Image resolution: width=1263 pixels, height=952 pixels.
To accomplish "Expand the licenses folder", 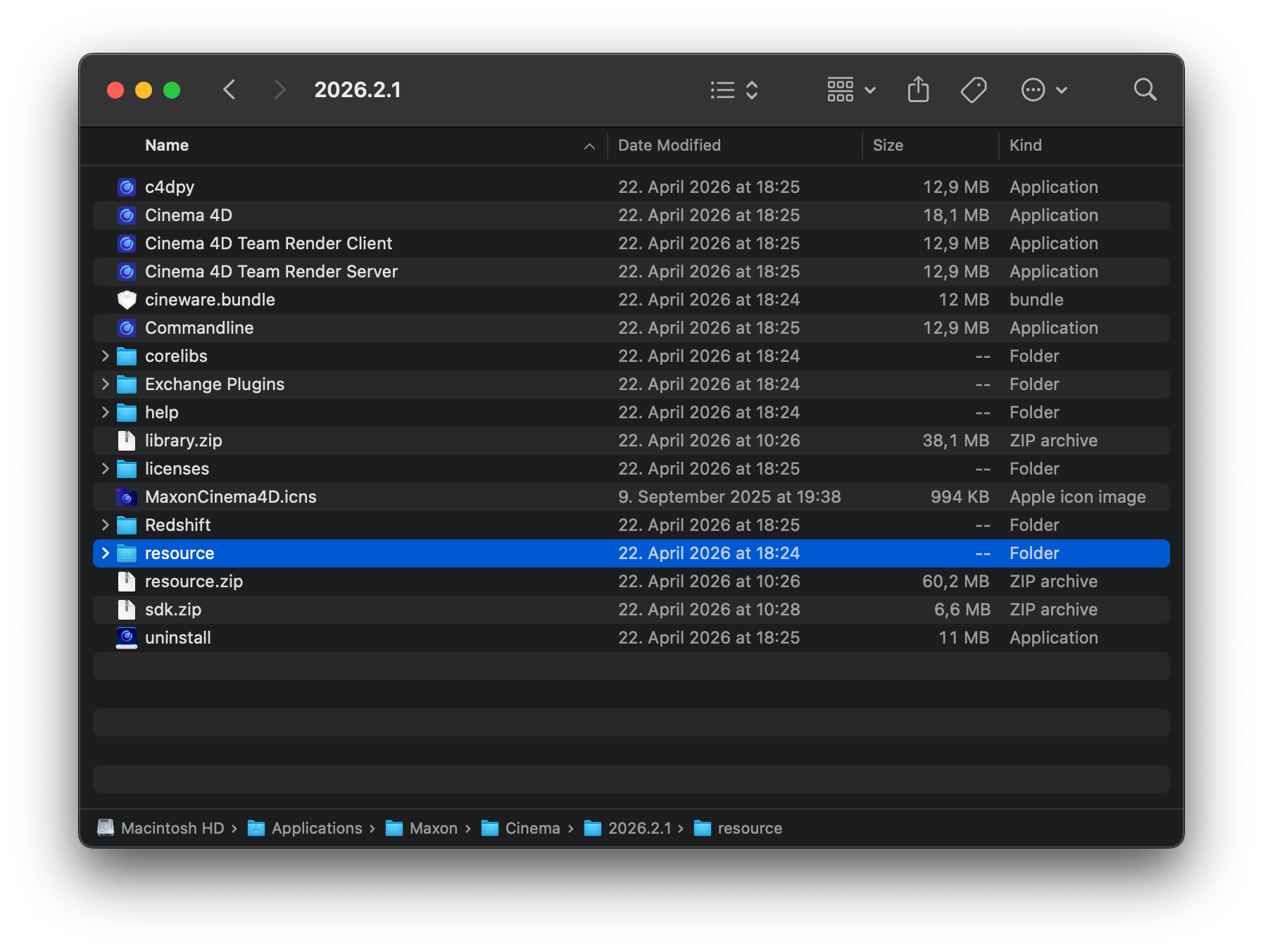I will tap(106, 469).
